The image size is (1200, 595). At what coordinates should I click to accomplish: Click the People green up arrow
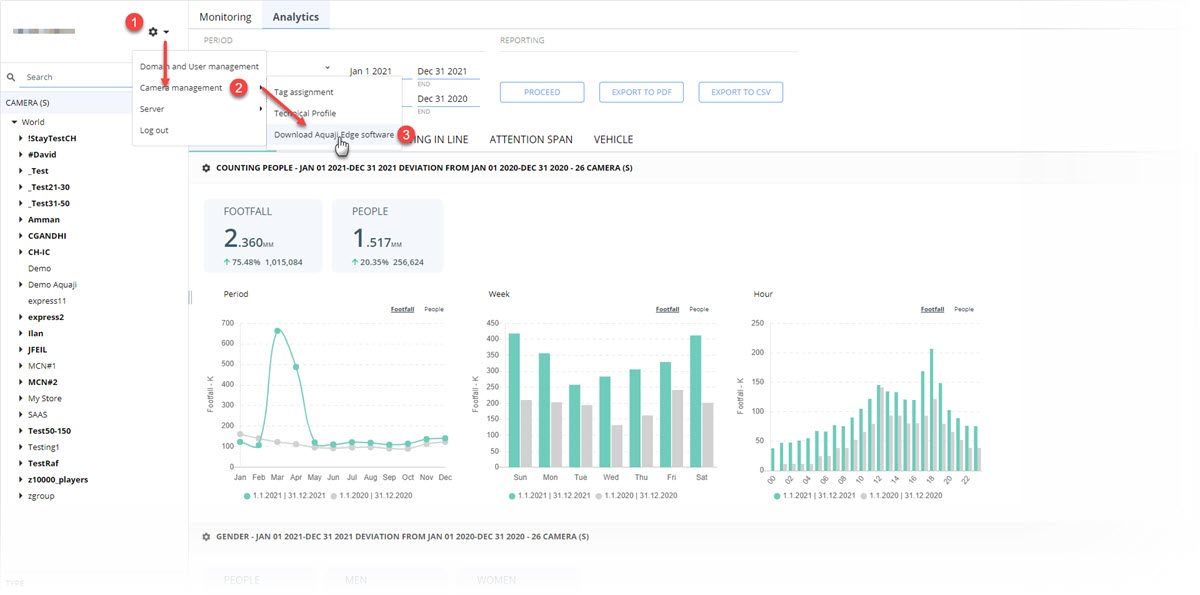(x=355, y=262)
